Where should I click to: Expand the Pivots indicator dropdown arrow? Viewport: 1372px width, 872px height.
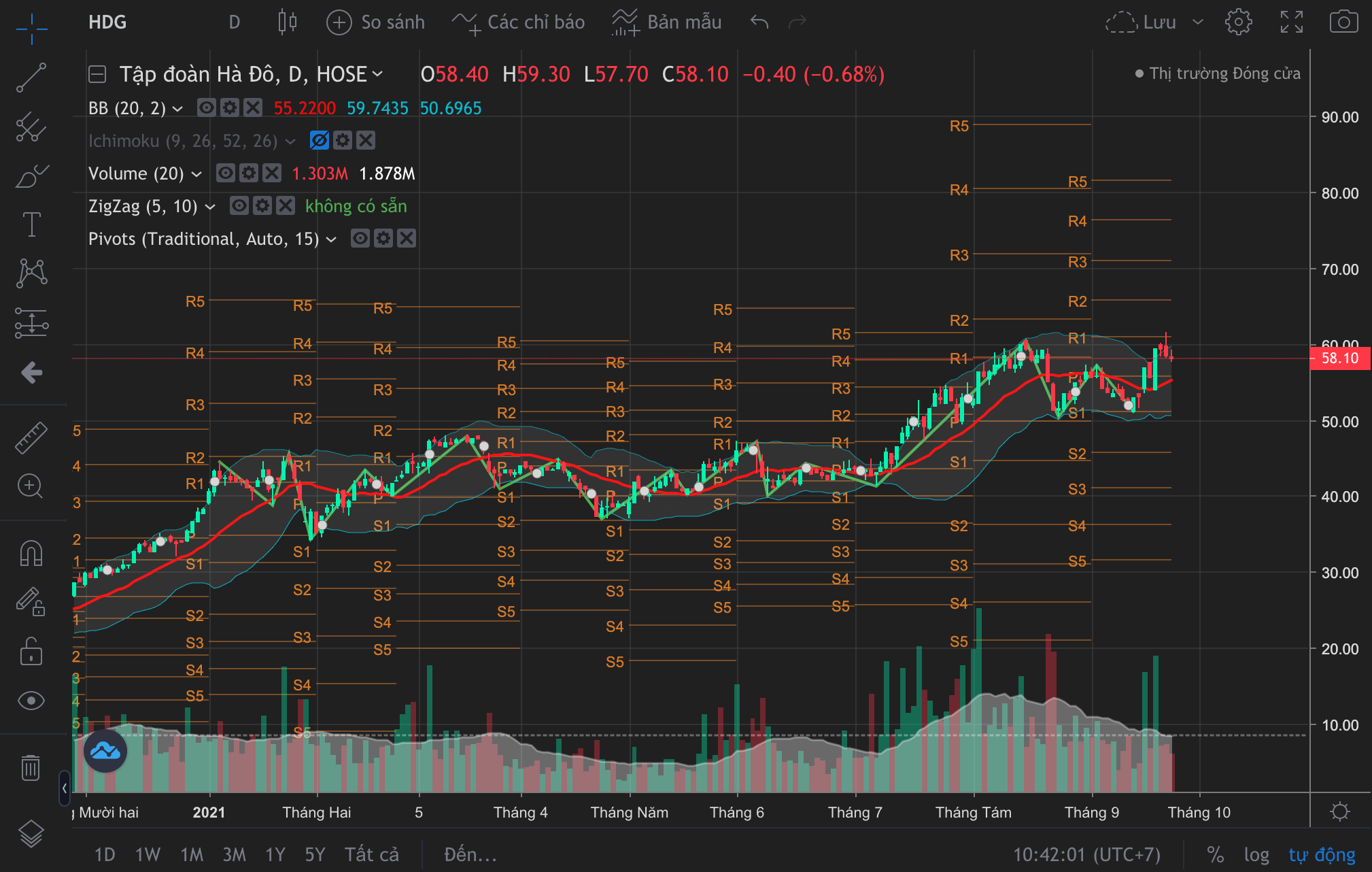tap(331, 239)
